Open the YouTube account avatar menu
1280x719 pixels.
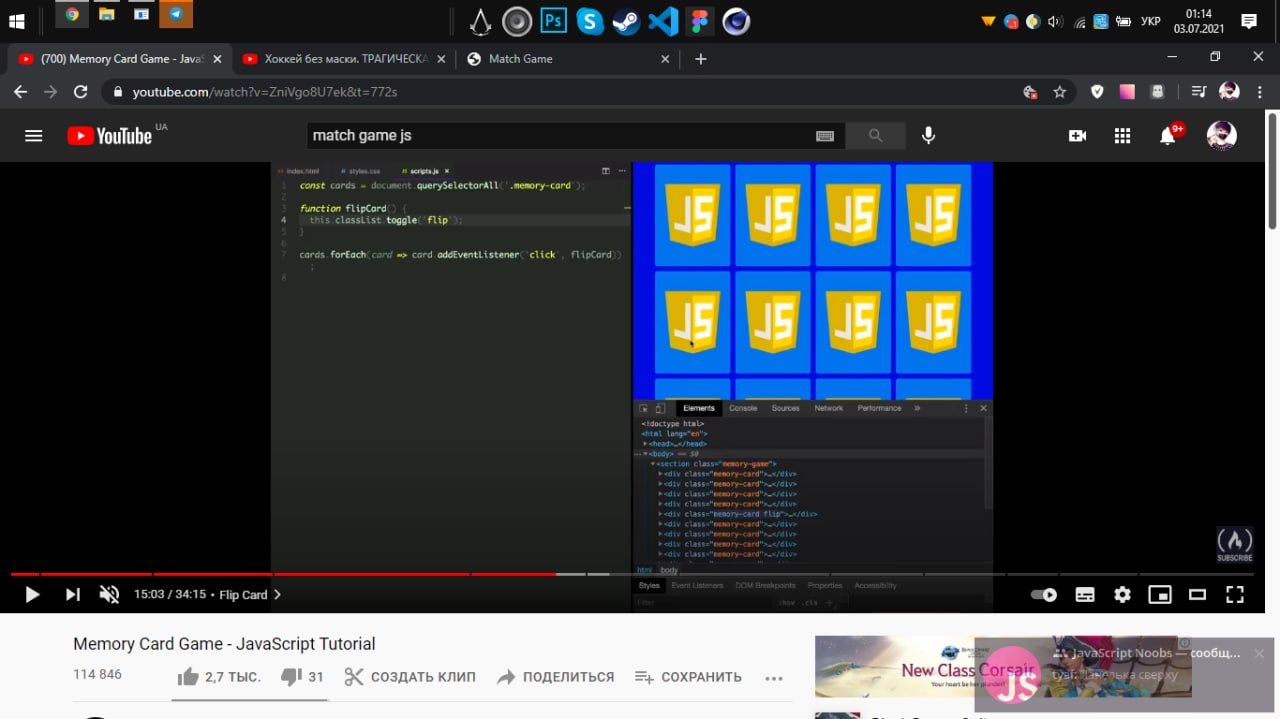1221,135
